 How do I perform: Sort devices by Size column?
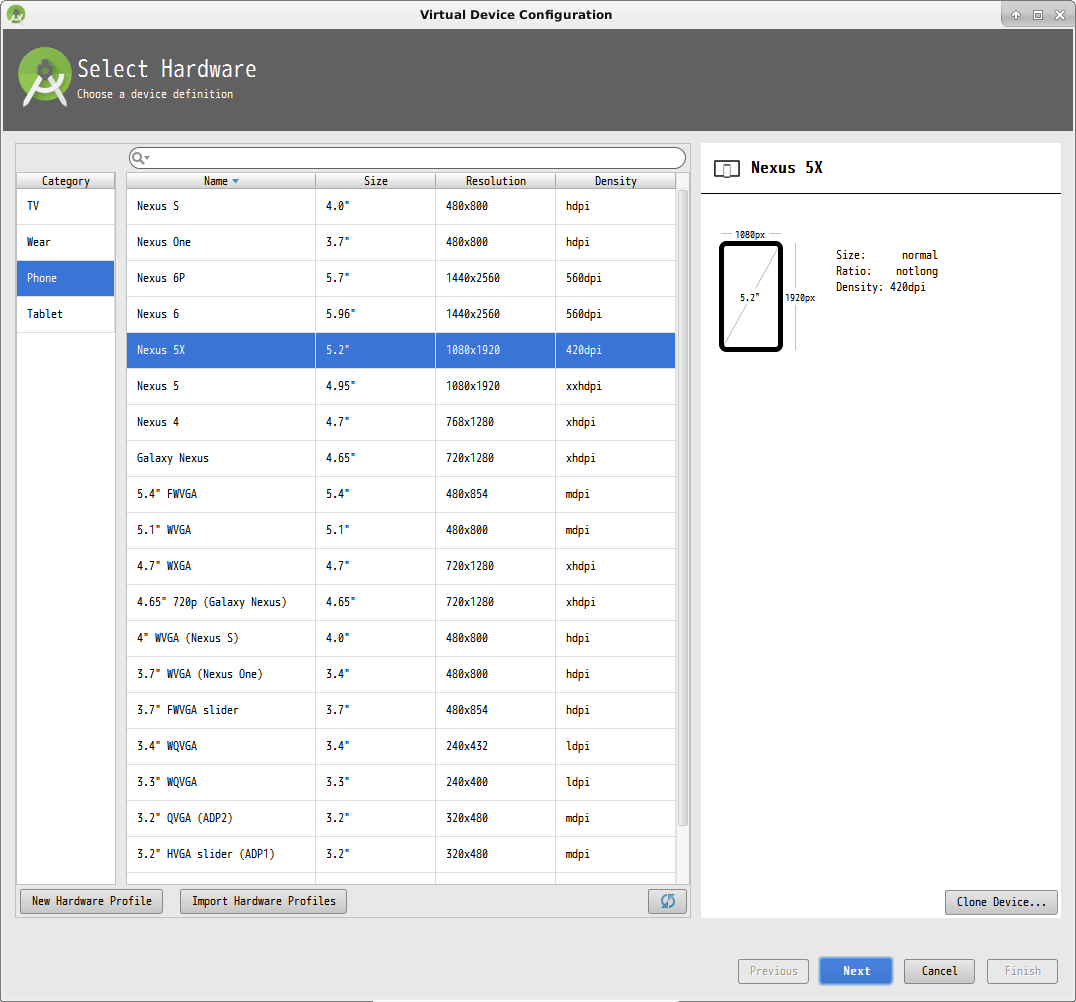pyautogui.click(x=375, y=181)
